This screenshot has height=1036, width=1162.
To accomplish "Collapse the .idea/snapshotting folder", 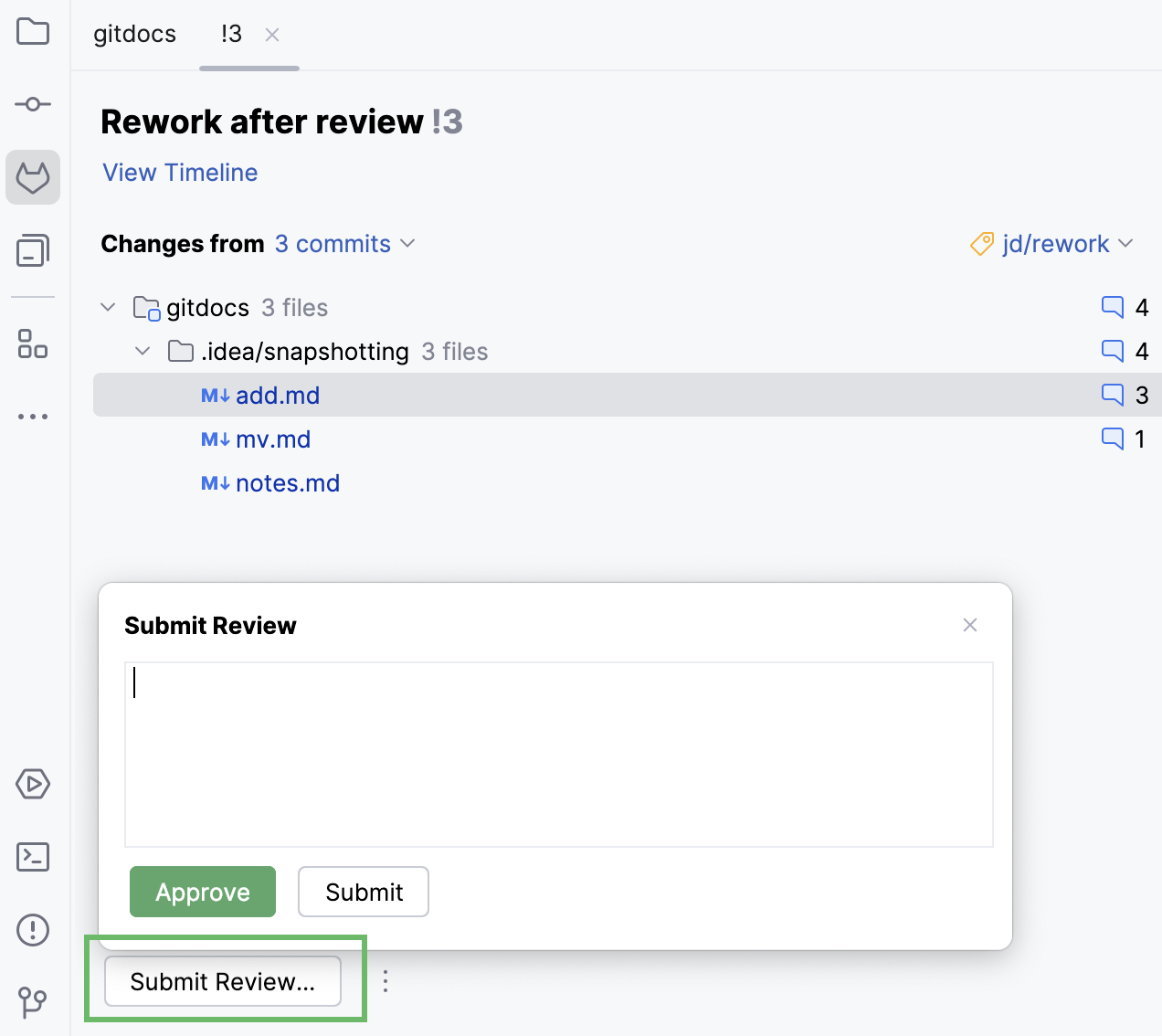I will click(x=143, y=351).
